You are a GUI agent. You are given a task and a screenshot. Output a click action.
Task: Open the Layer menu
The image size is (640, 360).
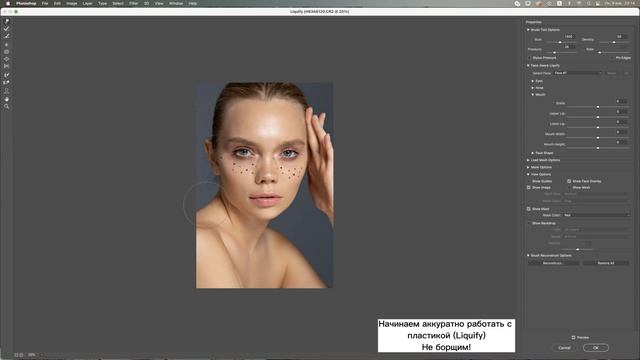(88, 3)
